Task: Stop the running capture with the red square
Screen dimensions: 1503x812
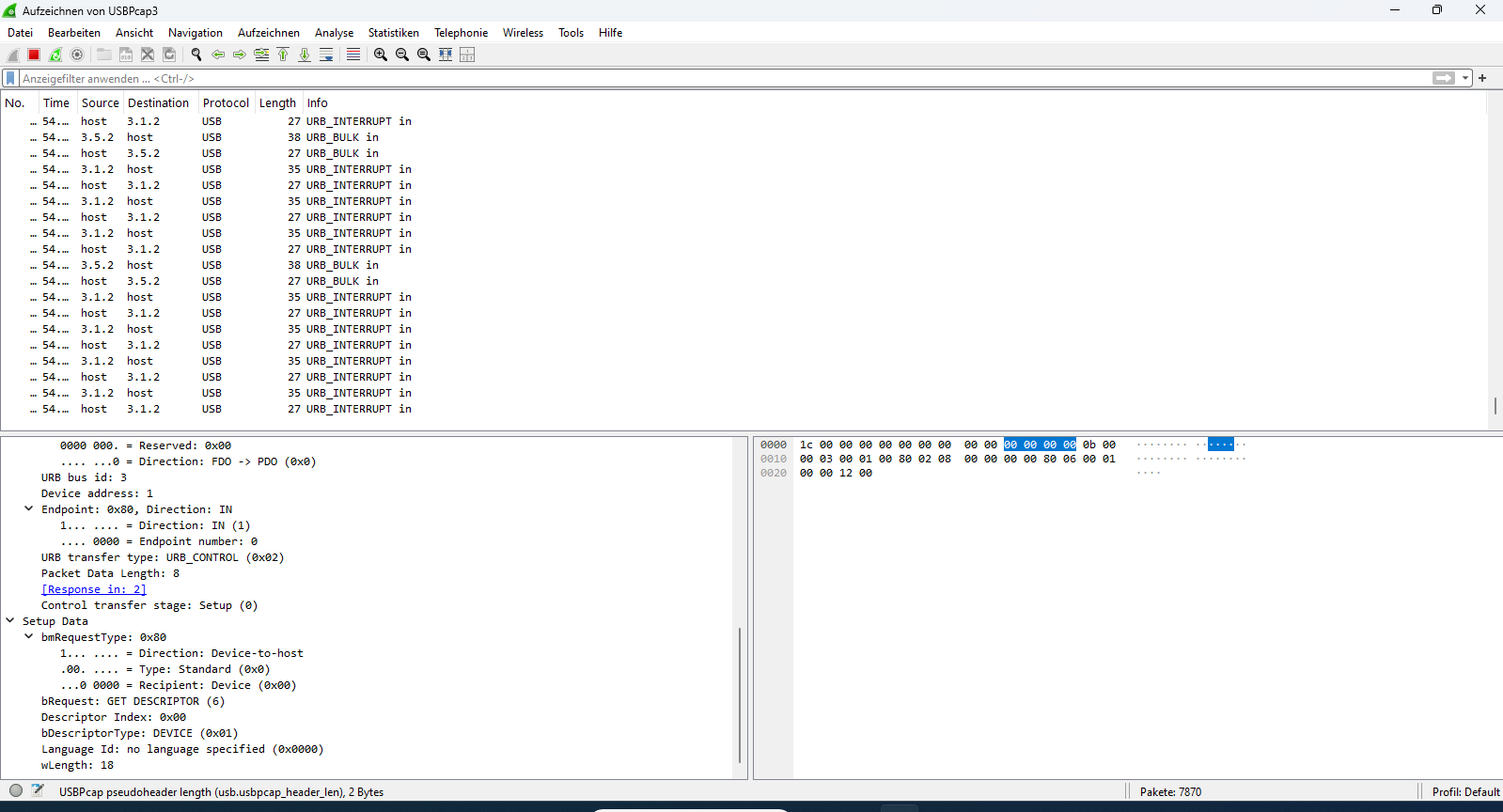Action: click(x=34, y=55)
